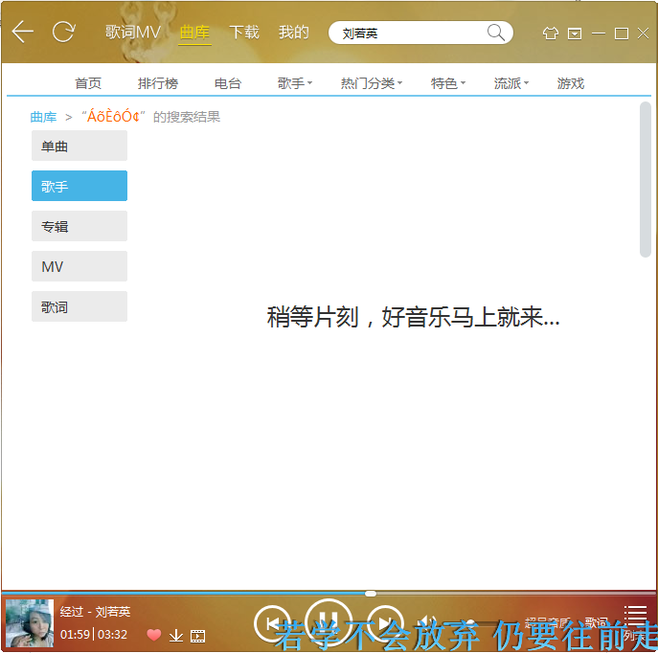Open the 排行榜 navigation item
The width and height of the screenshot is (658, 653).
pyautogui.click(x=158, y=83)
